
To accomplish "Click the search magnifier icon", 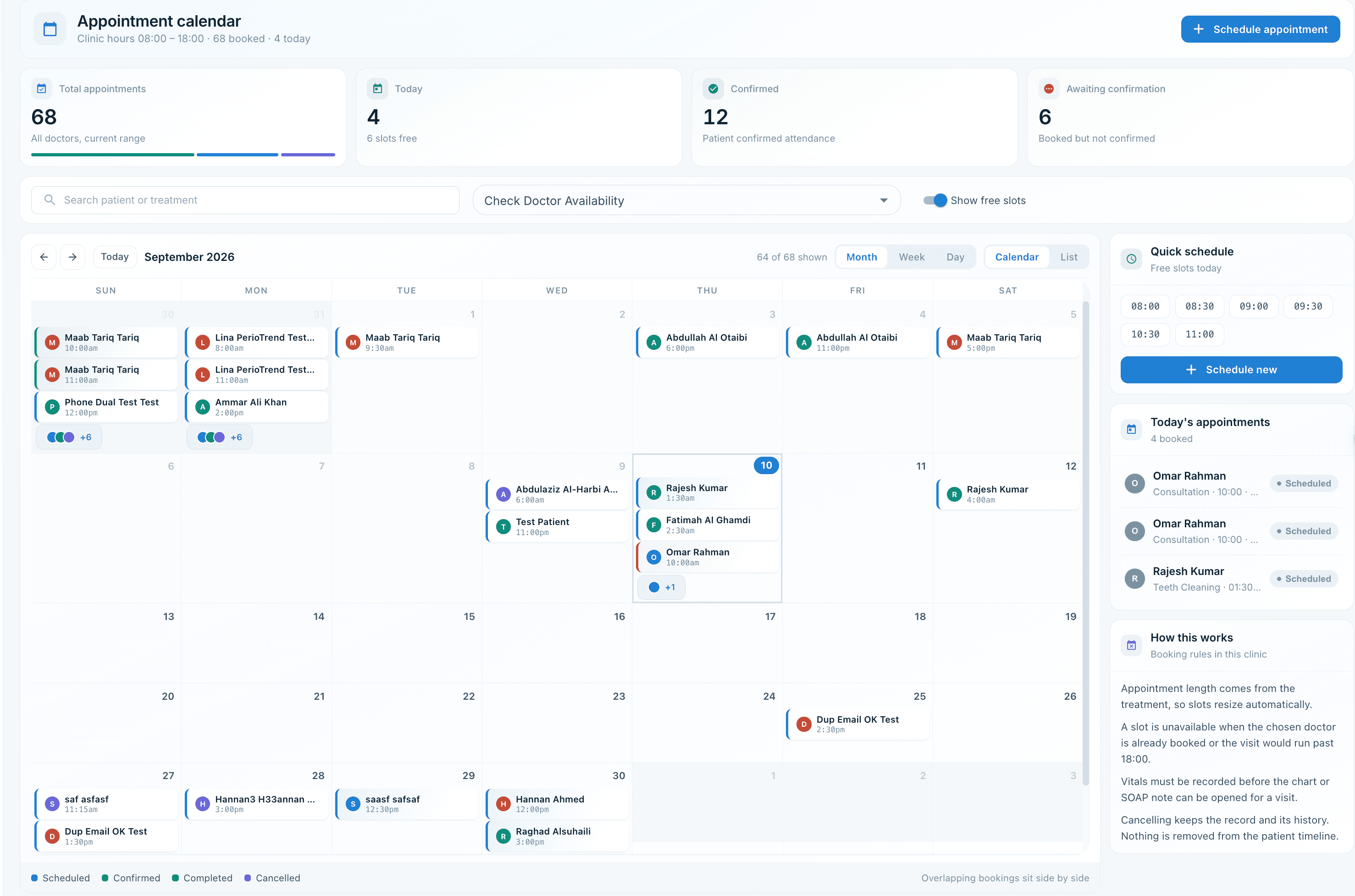I will click(x=50, y=200).
